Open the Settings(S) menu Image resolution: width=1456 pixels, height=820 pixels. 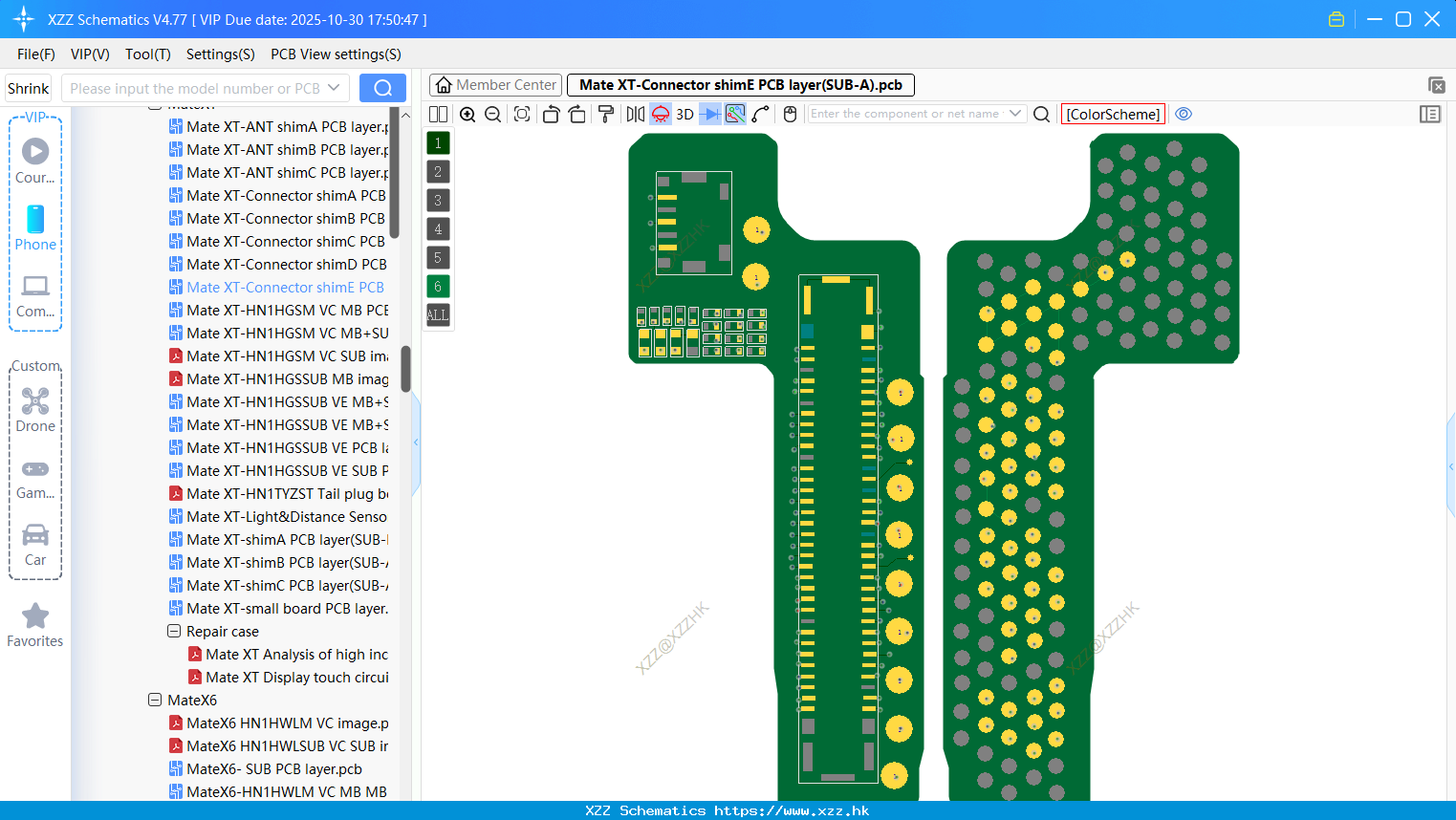221,54
